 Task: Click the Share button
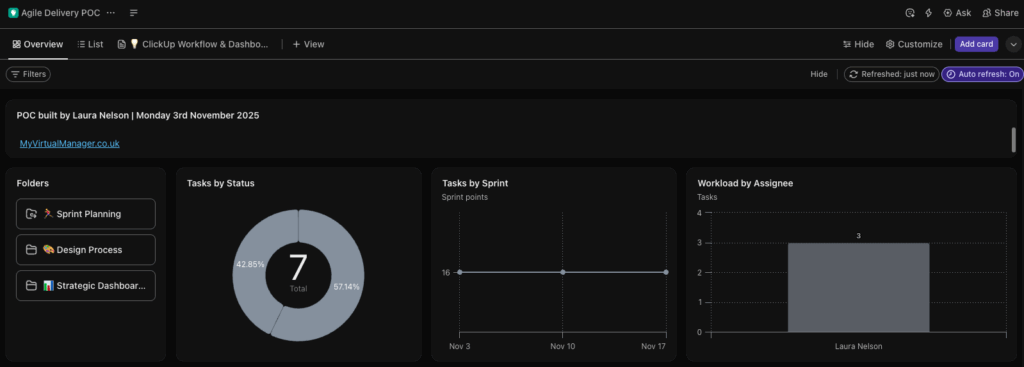(x=1000, y=13)
